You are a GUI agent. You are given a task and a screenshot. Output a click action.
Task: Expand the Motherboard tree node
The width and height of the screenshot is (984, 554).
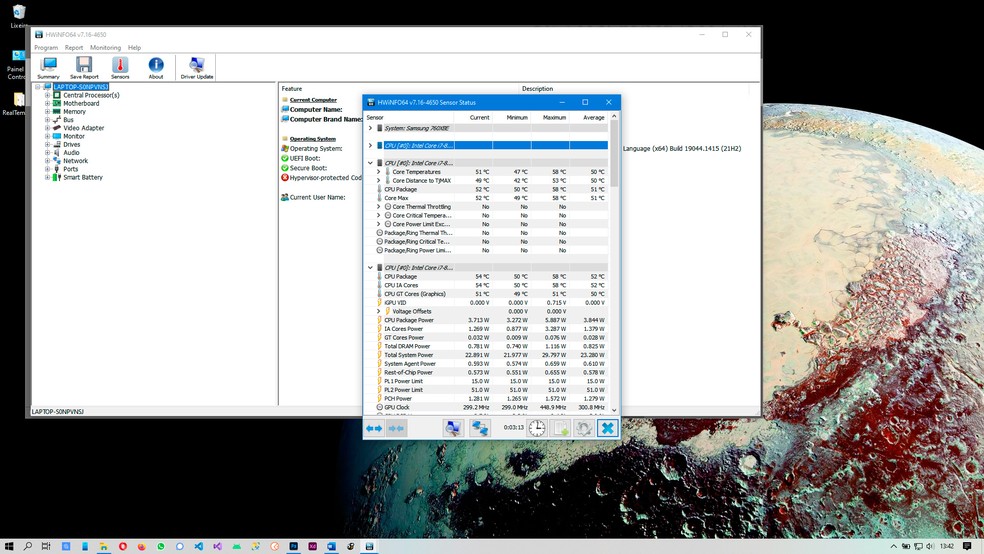click(x=47, y=104)
